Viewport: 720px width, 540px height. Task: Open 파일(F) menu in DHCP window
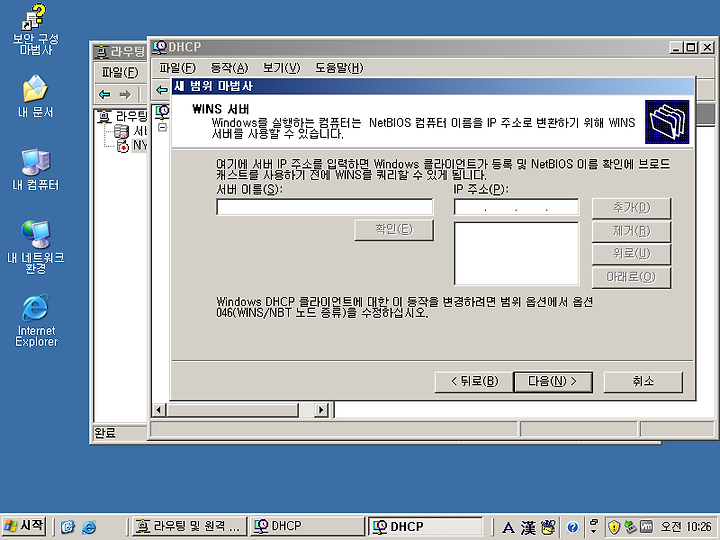177,68
